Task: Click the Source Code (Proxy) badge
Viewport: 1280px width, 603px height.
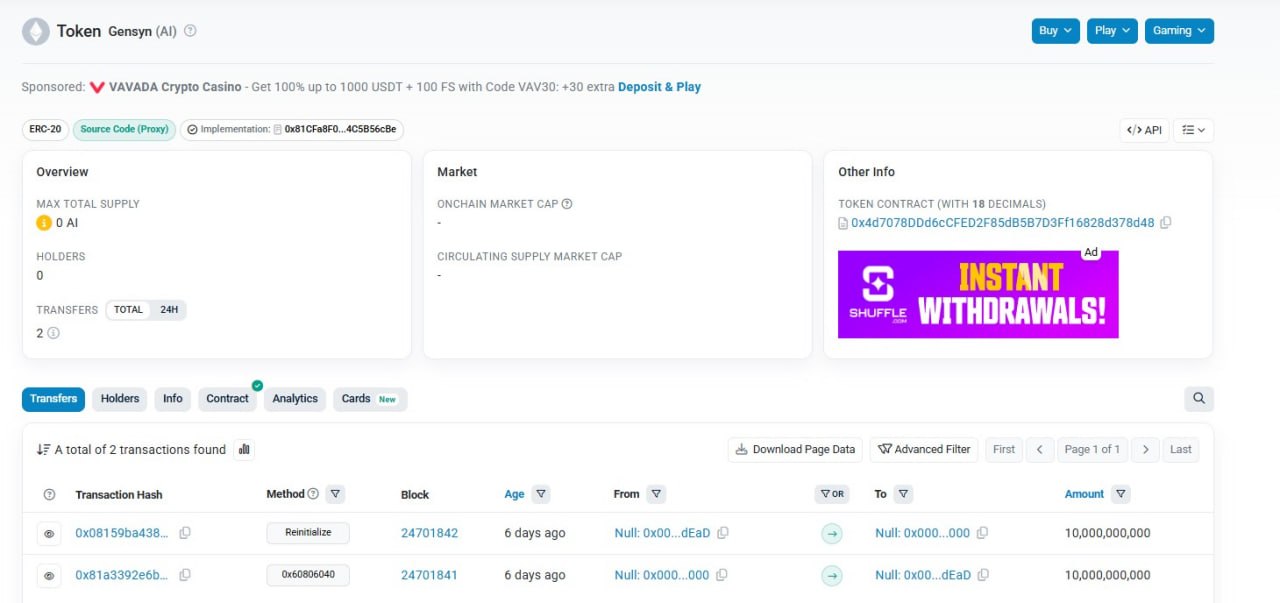Action: click(124, 129)
